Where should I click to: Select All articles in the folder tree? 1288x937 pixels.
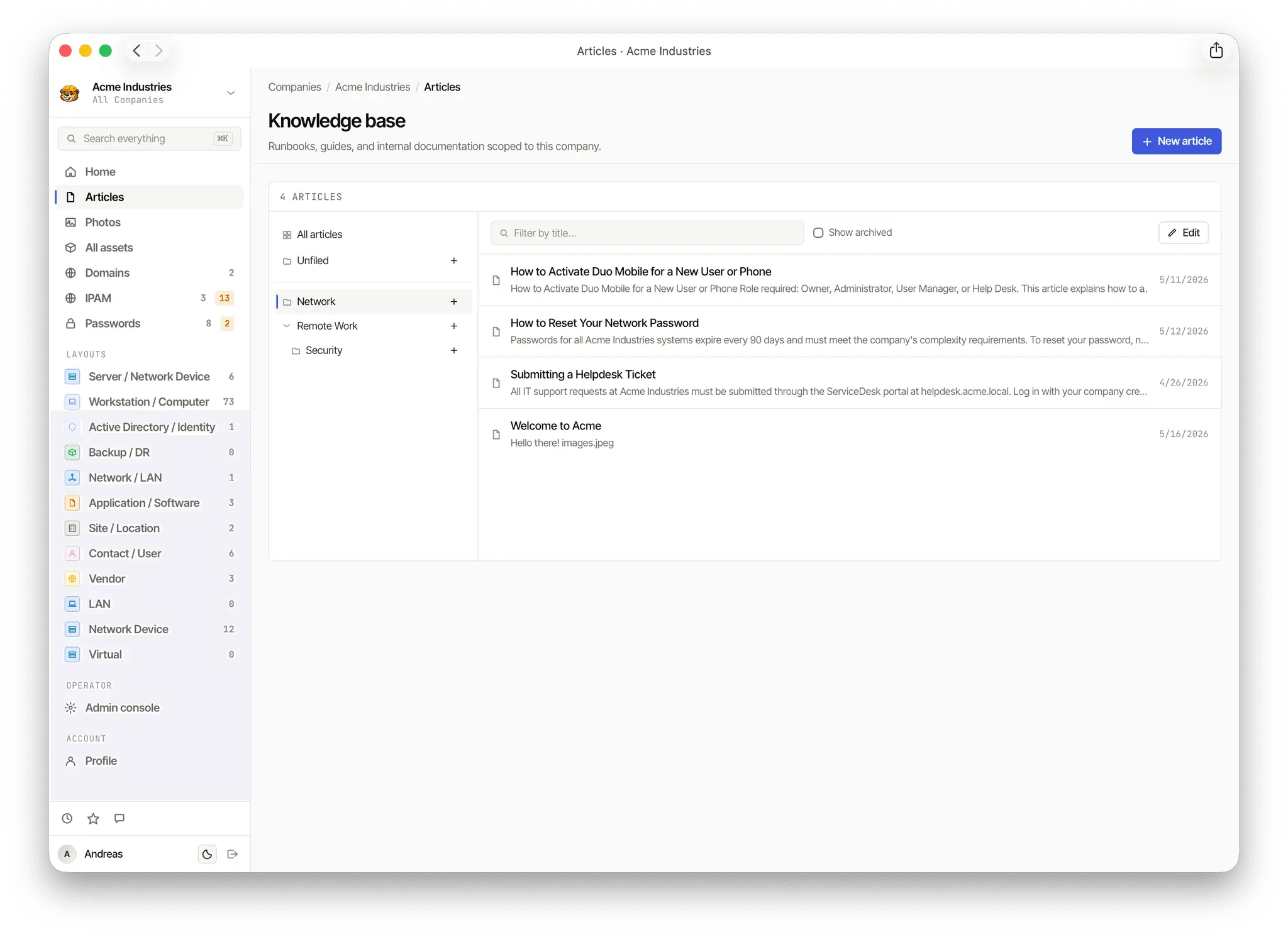coord(374,234)
